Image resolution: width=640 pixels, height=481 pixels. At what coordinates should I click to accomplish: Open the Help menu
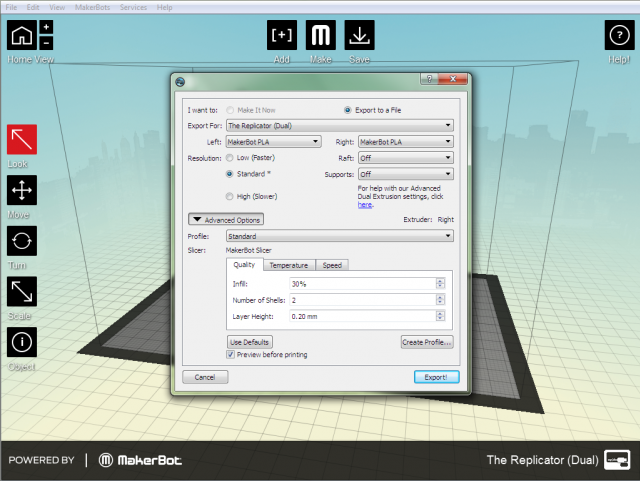tap(164, 7)
